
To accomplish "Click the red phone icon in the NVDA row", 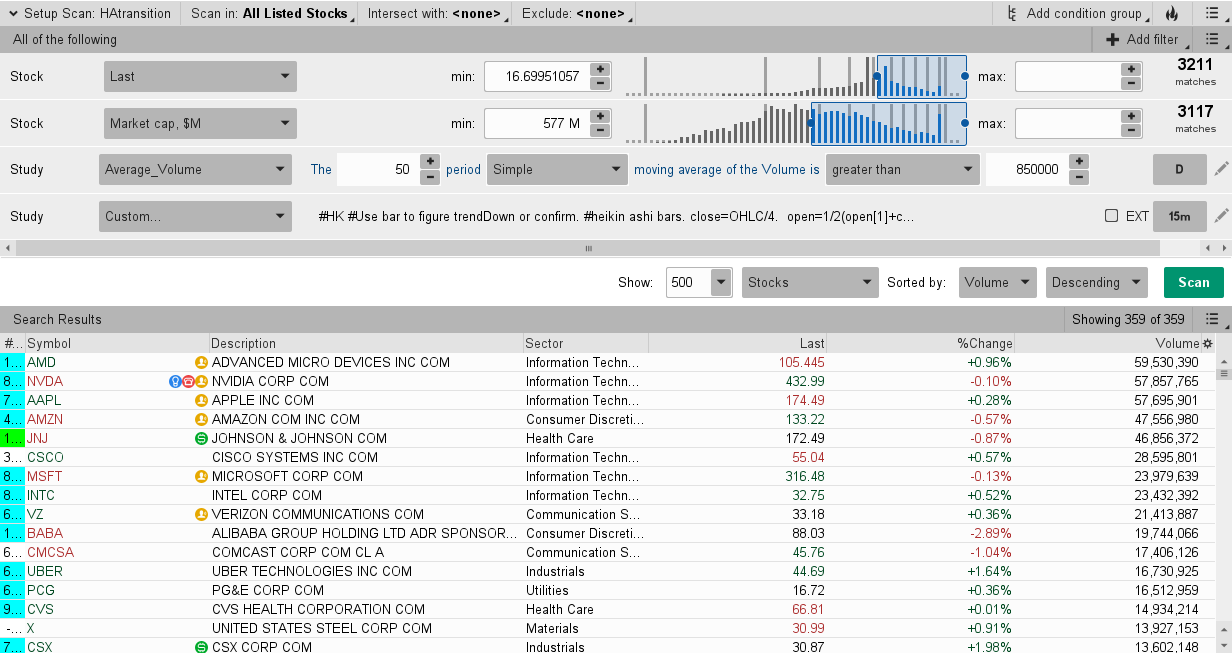I will click(x=188, y=381).
